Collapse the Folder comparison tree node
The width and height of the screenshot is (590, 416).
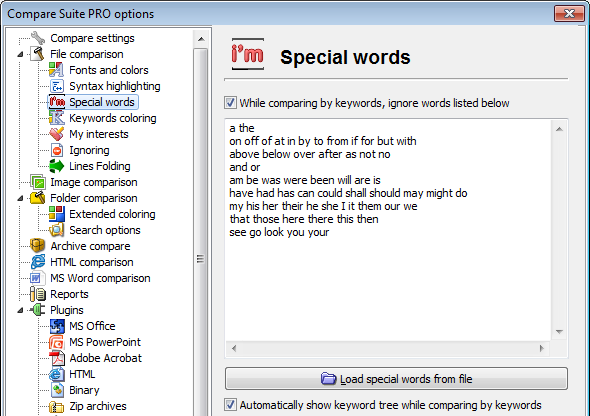click(21, 198)
